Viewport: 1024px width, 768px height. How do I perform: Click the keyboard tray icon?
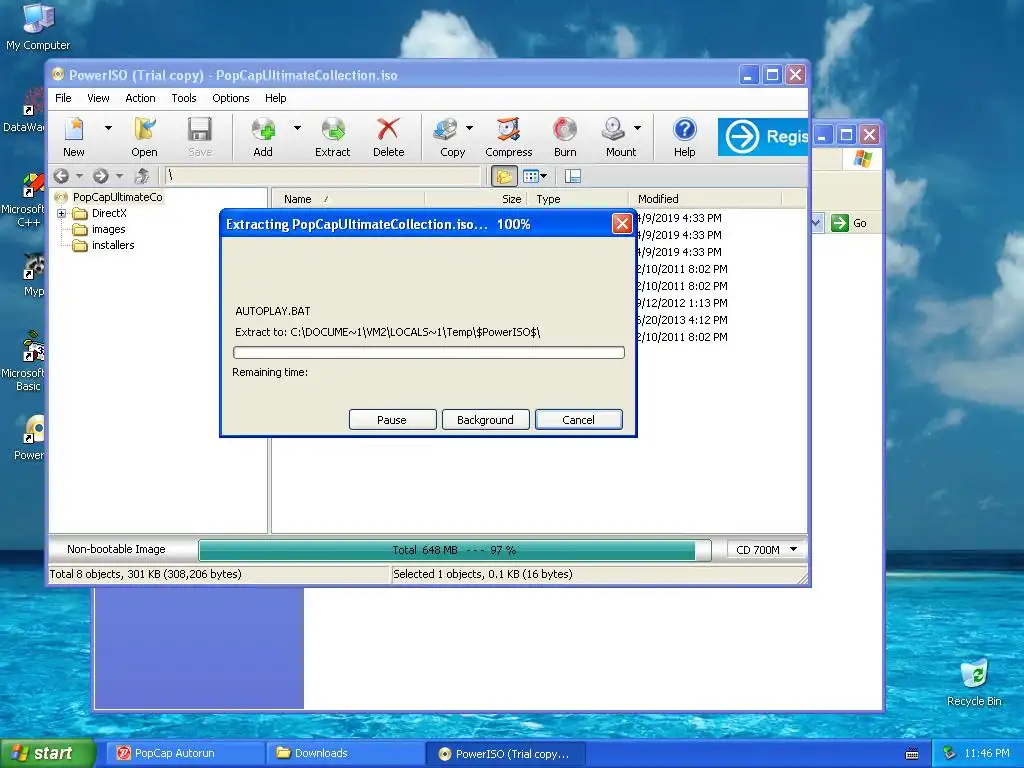click(912, 754)
